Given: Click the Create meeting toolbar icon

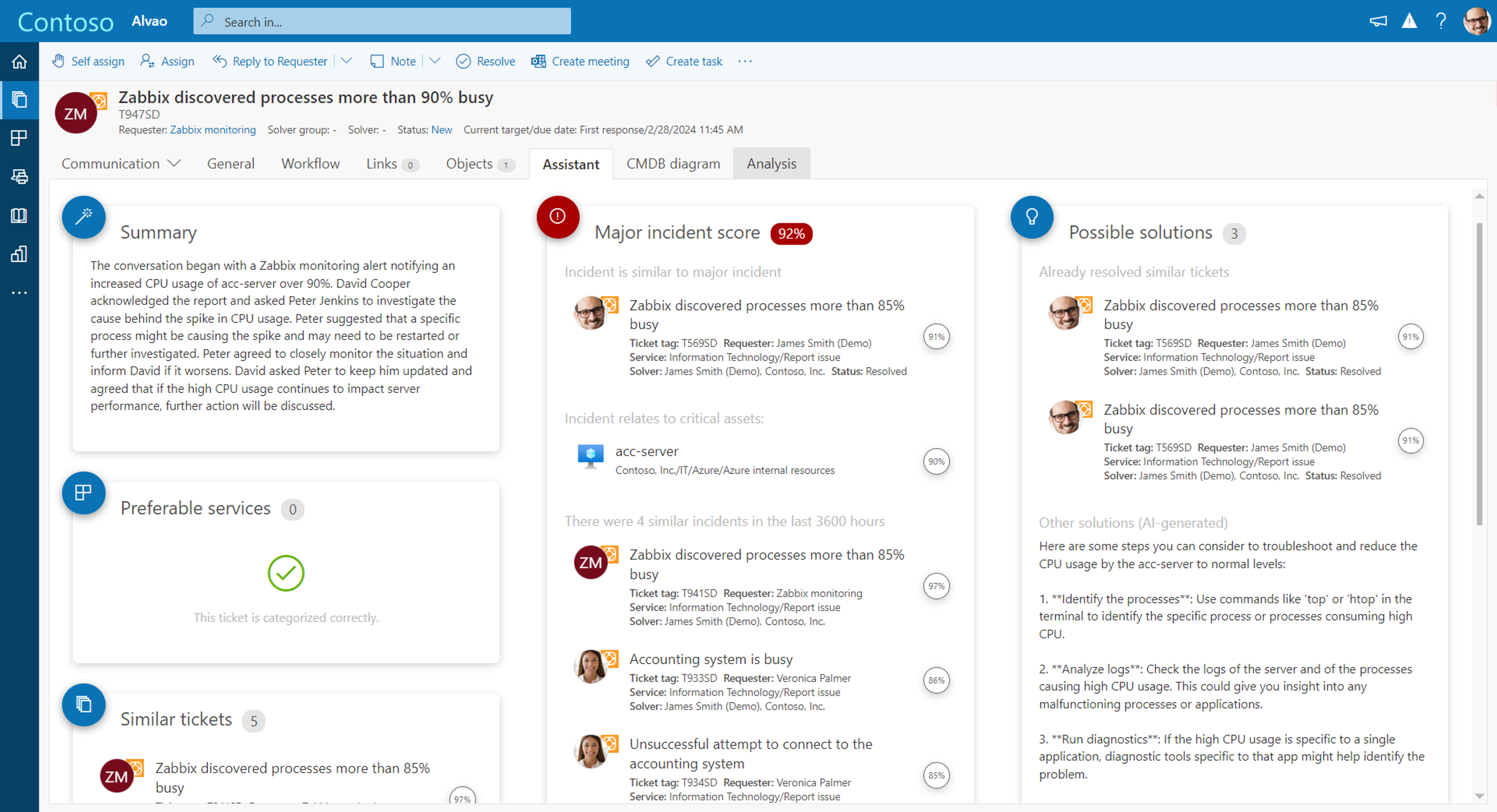Looking at the screenshot, I should click(538, 61).
